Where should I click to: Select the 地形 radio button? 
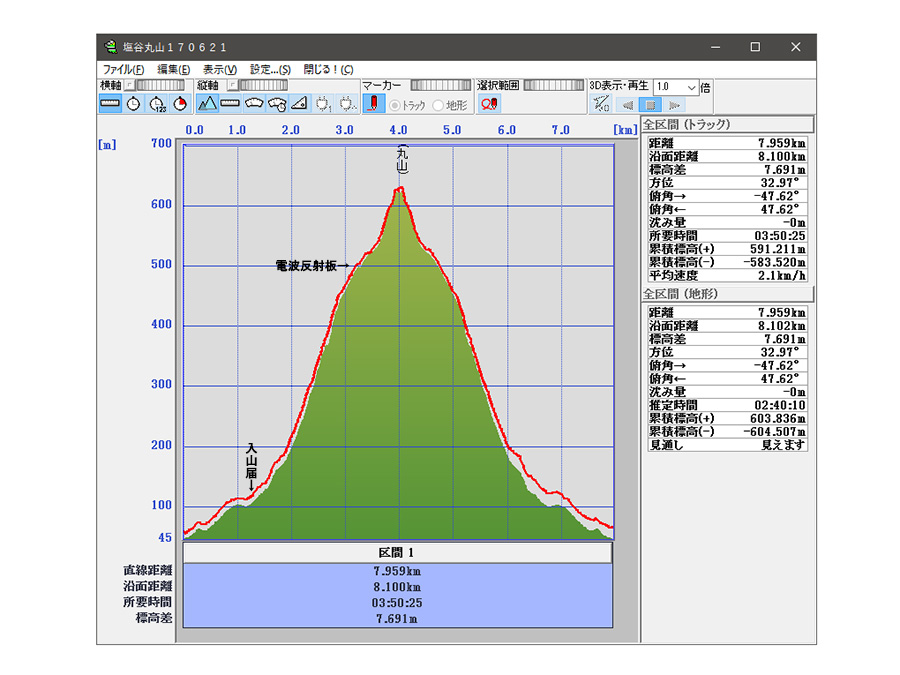point(438,105)
